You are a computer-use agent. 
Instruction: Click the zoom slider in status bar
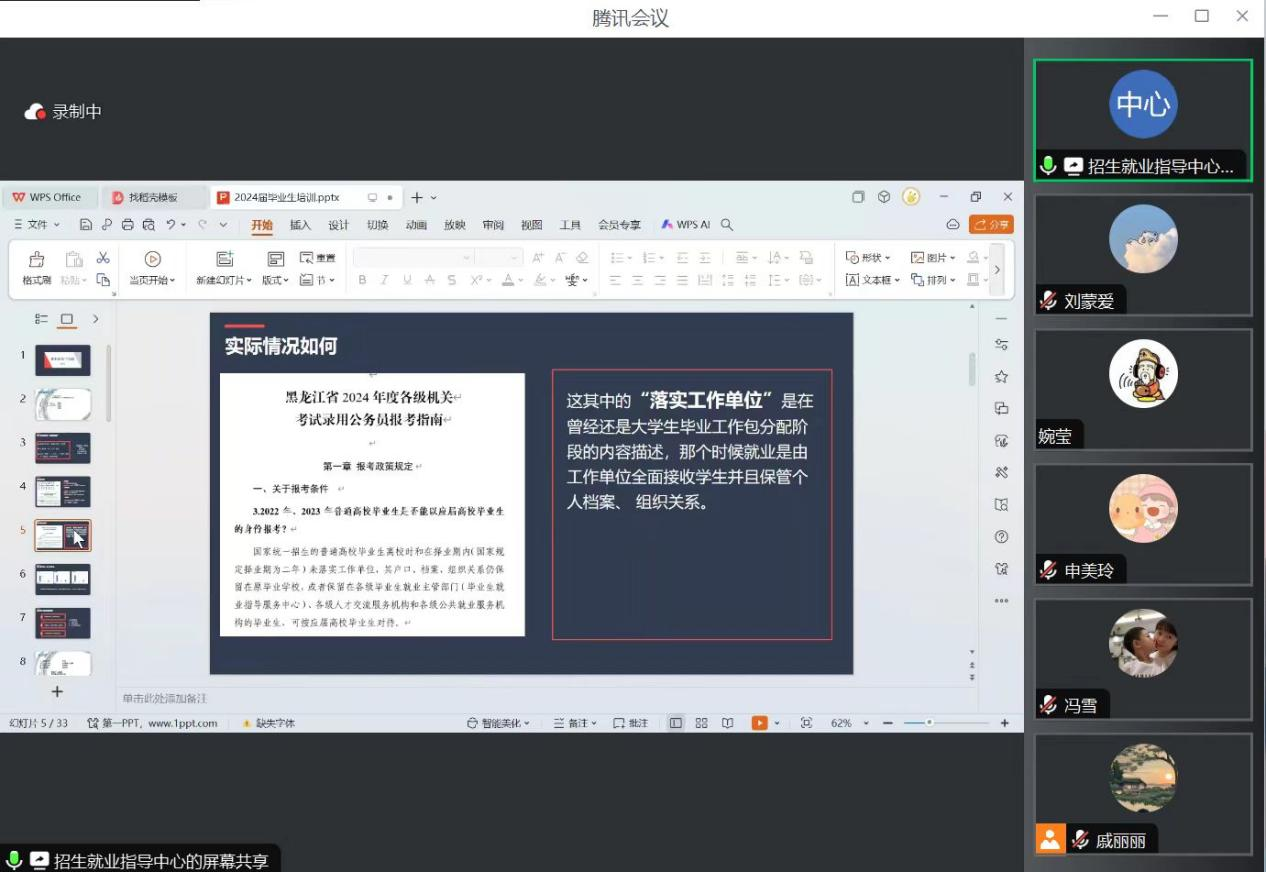(x=930, y=723)
